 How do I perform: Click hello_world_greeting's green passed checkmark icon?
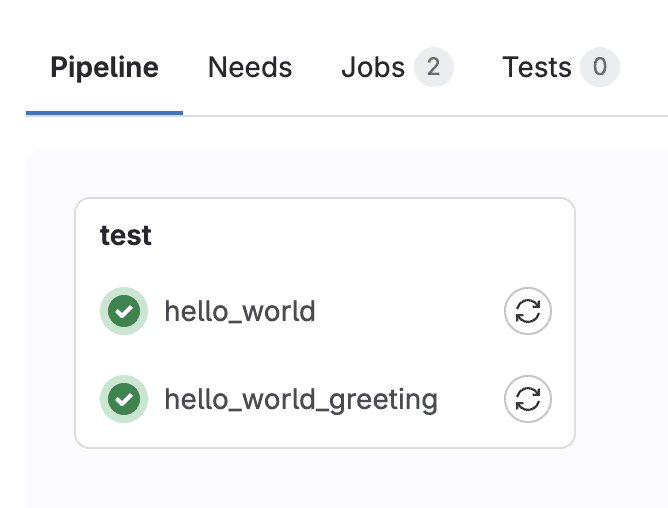(x=124, y=399)
